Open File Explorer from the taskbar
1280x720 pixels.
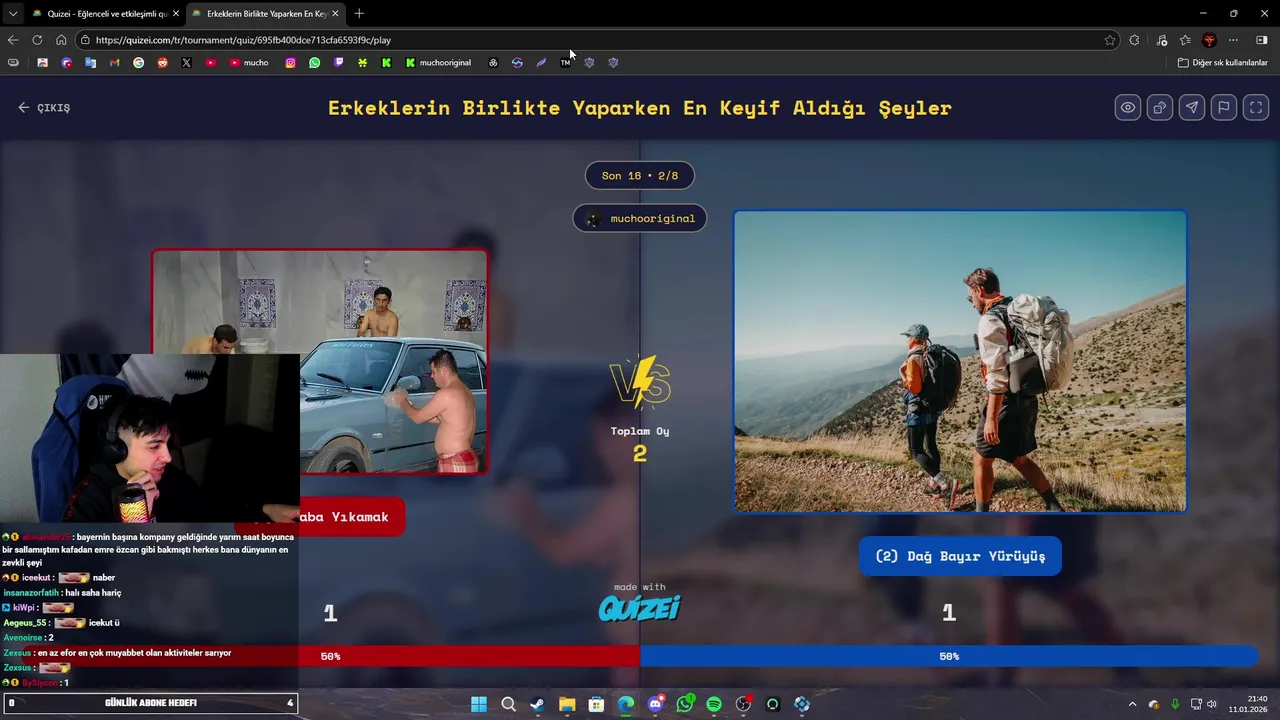[567, 704]
